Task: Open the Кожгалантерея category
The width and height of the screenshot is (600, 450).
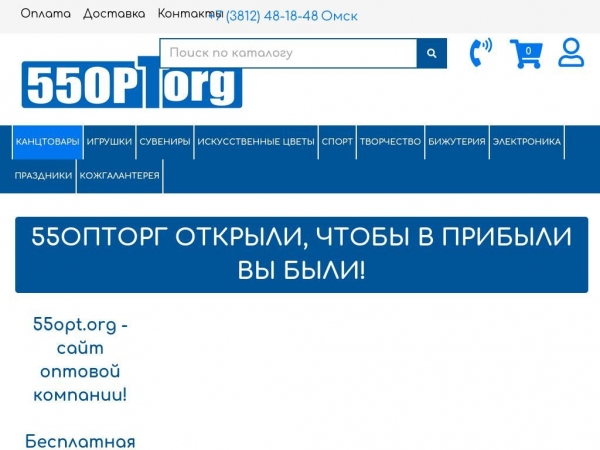Action: tap(119, 176)
